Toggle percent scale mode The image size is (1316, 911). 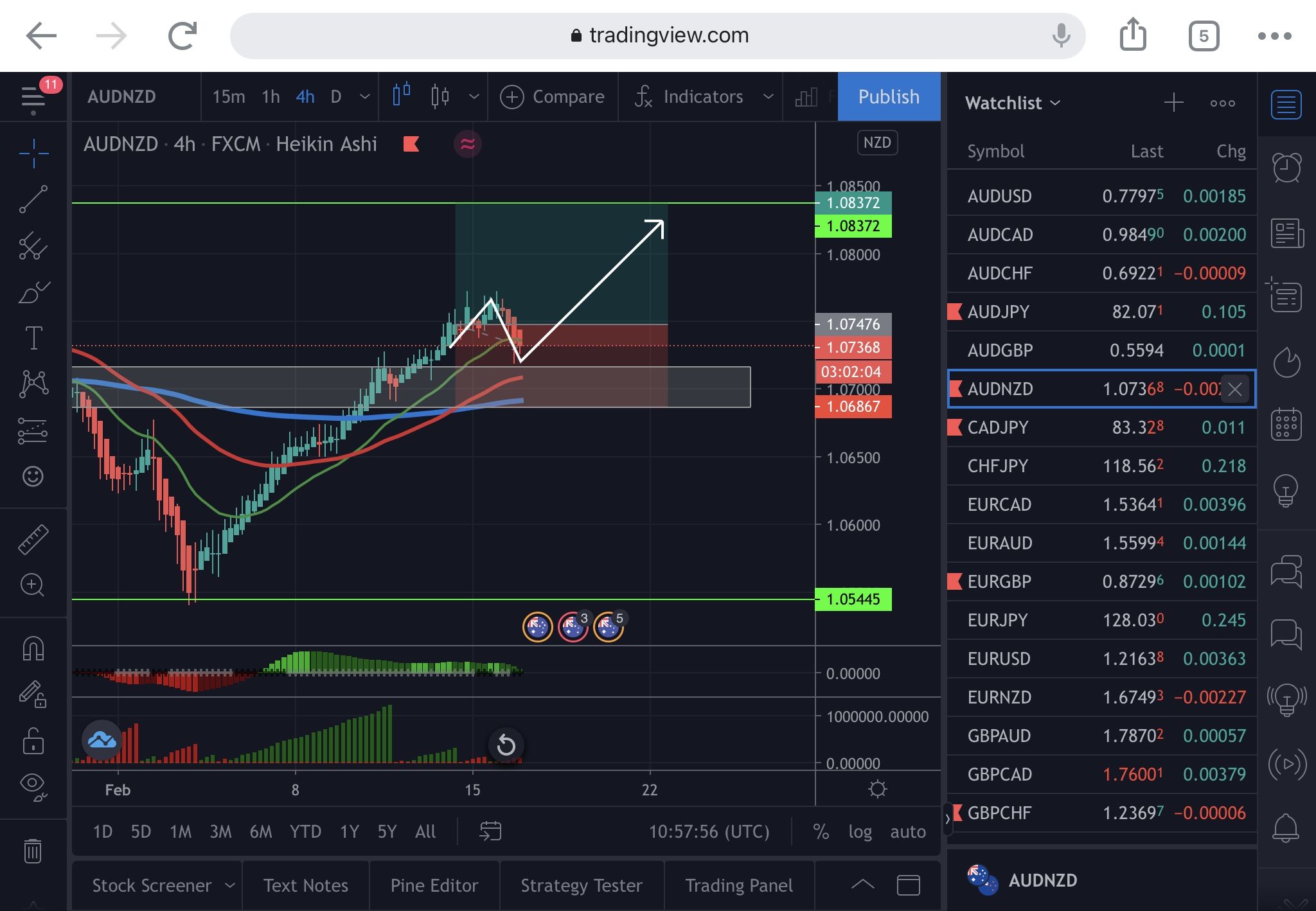click(x=821, y=832)
